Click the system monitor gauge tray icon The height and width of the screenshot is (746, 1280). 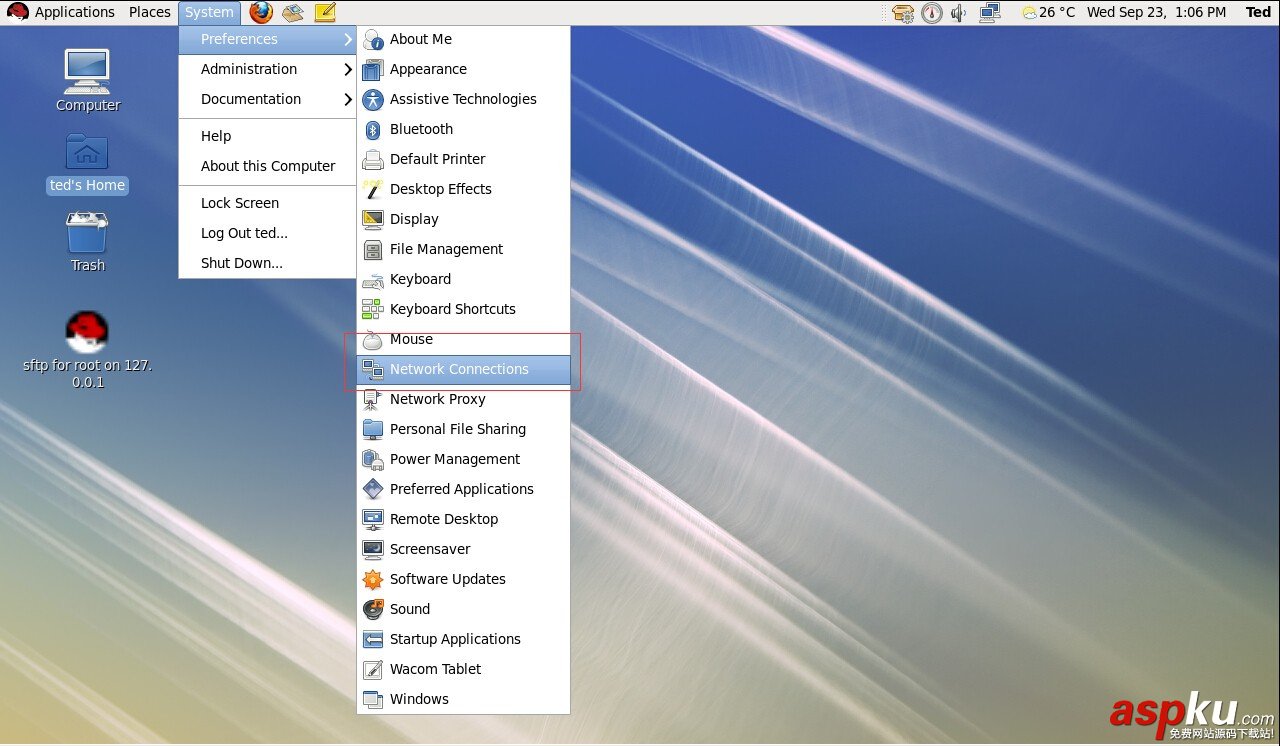(931, 12)
